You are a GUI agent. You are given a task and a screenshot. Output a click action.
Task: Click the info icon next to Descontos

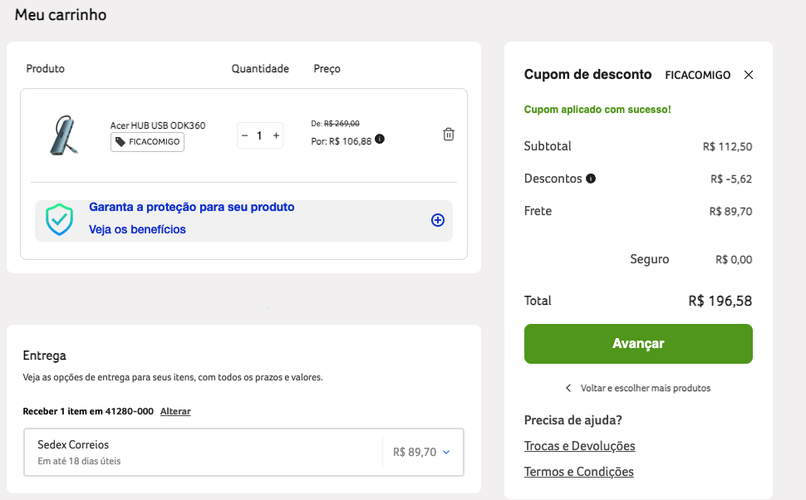coord(591,179)
